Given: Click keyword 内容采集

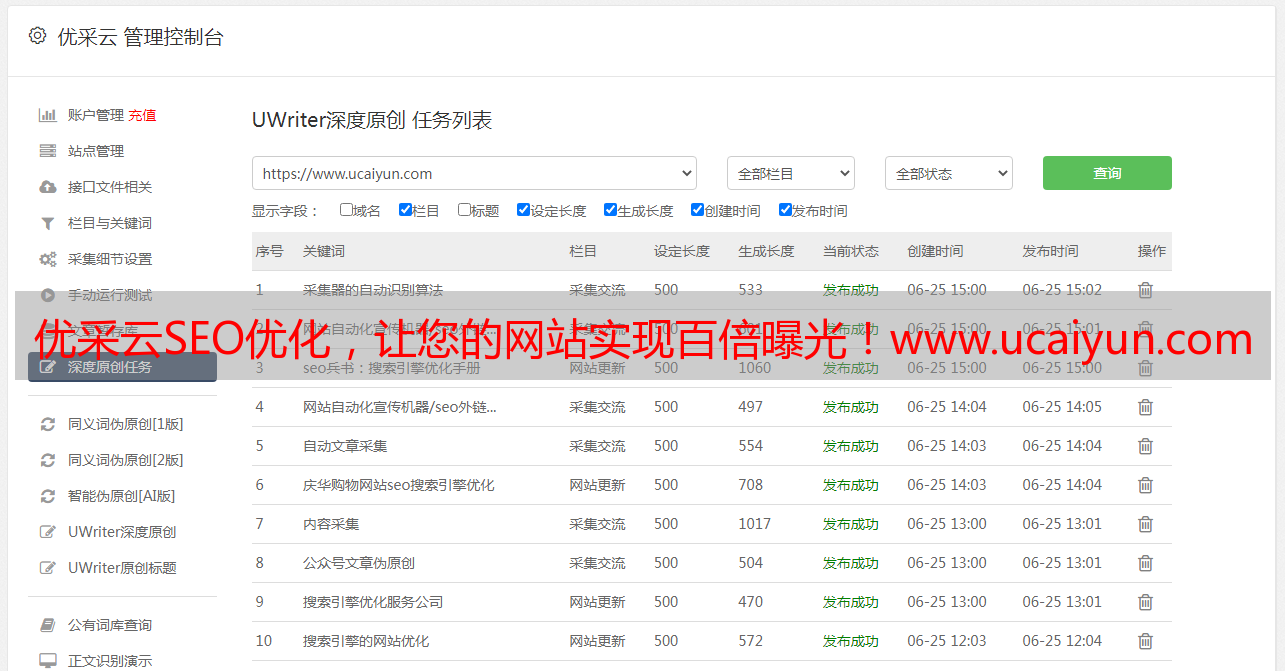Looking at the screenshot, I should 331,524.
